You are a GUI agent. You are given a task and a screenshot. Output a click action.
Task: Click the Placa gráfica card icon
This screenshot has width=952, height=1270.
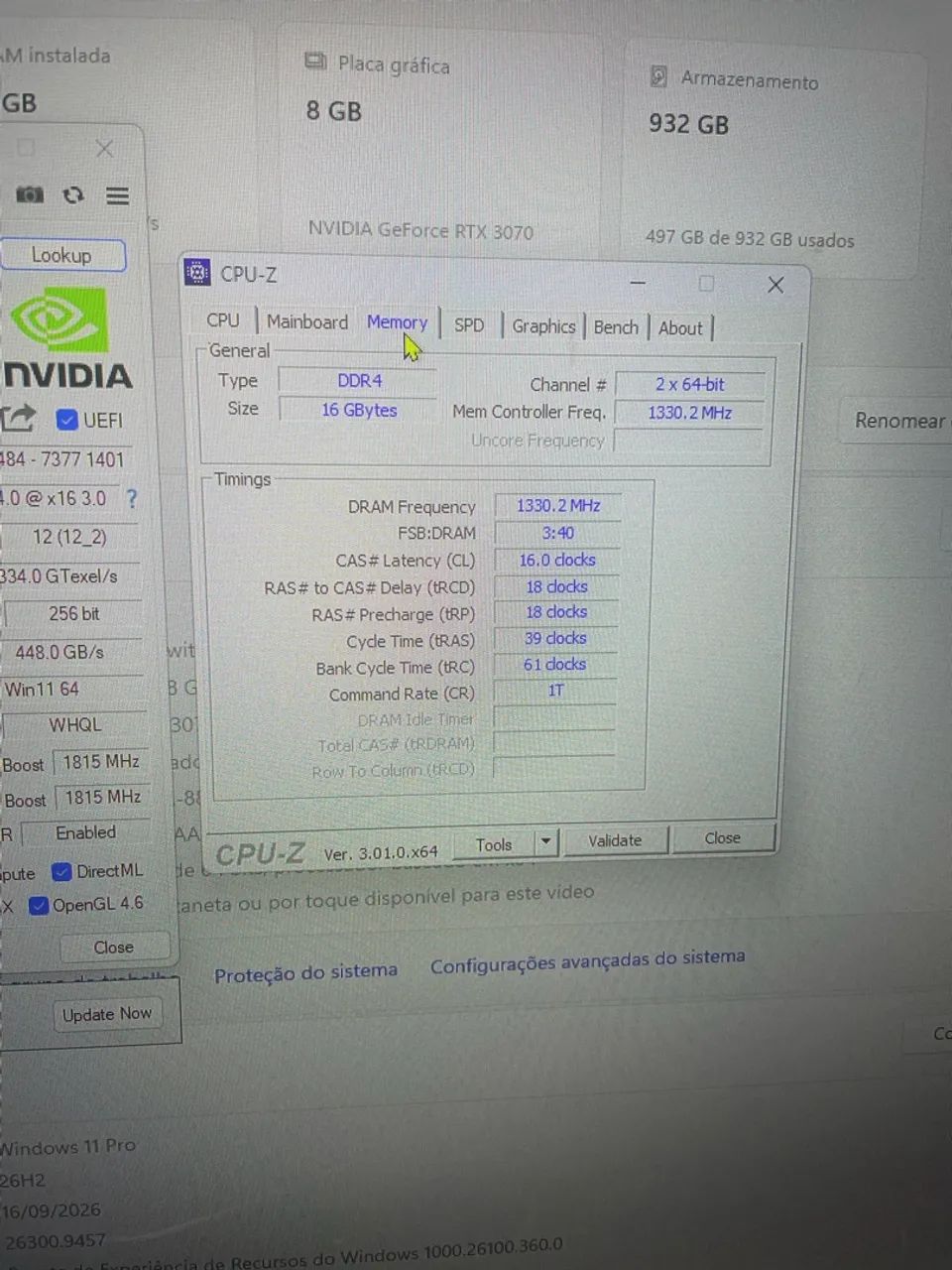click(x=315, y=62)
